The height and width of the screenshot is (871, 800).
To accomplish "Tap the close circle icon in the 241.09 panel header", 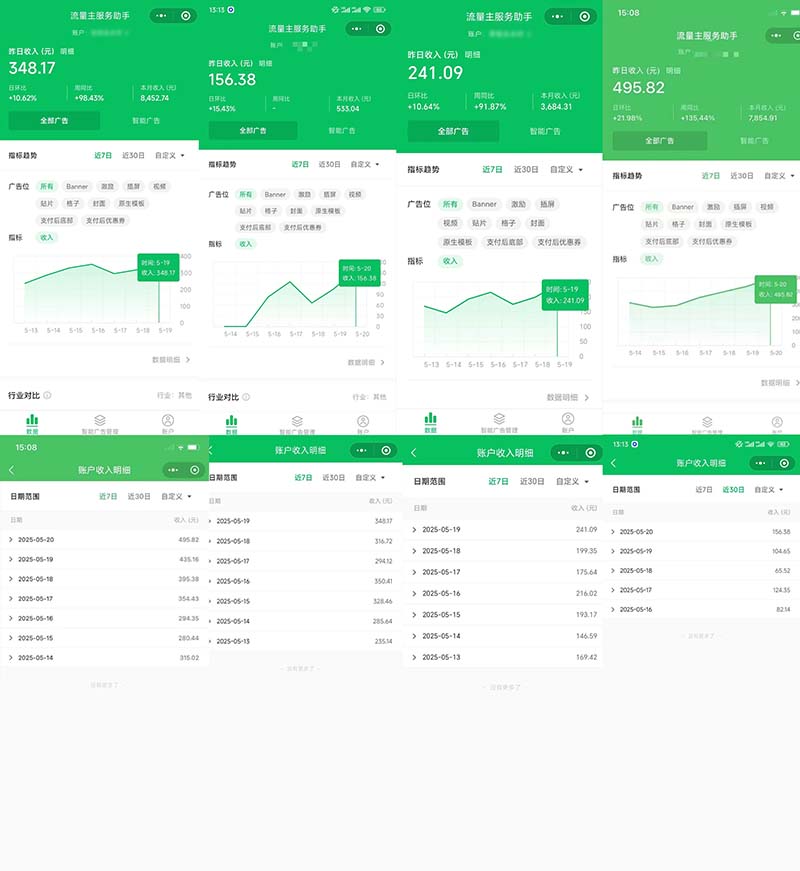I will point(585,17).
